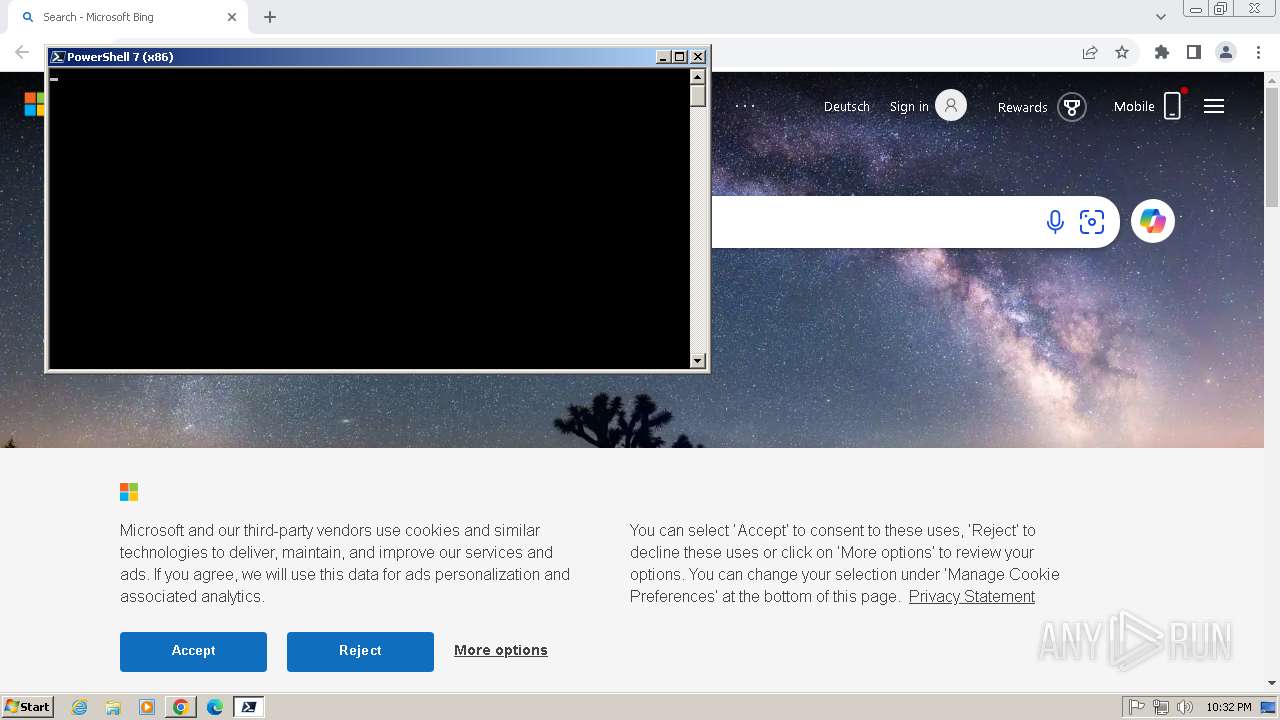Image resolution: width=1280 pixels, height=720 pixels.
Task: Open the volume speaker tray icon
Action: pyautogui.click(x=1185, y=707)
